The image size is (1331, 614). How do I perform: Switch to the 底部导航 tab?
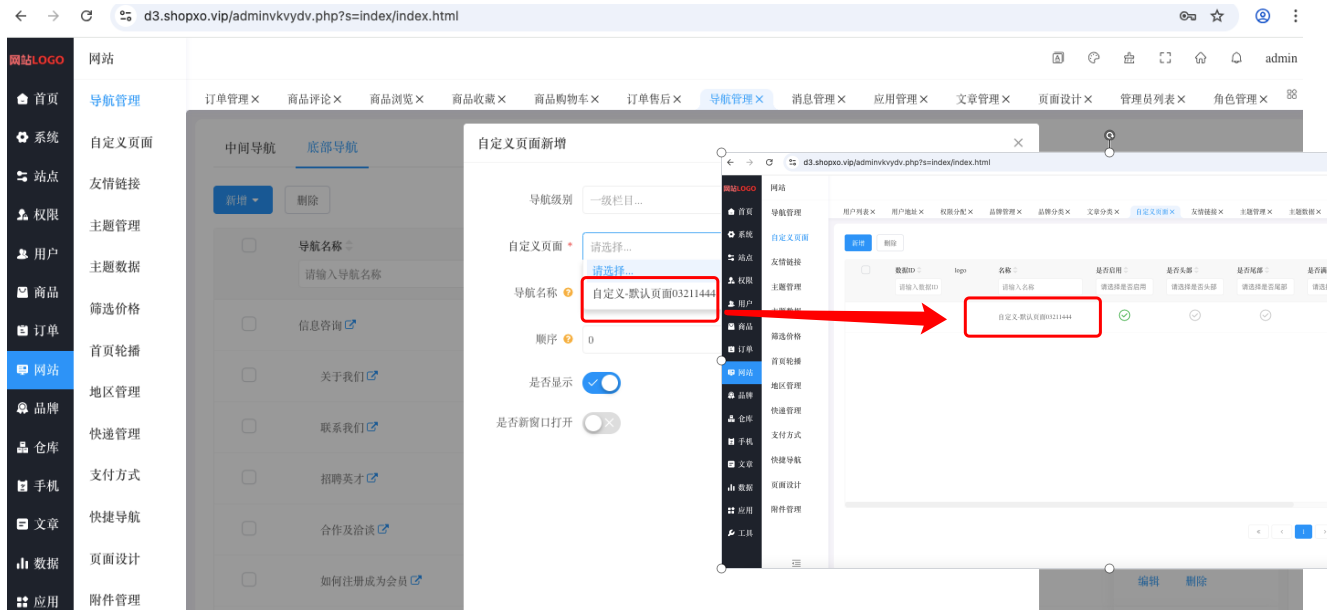332,148
